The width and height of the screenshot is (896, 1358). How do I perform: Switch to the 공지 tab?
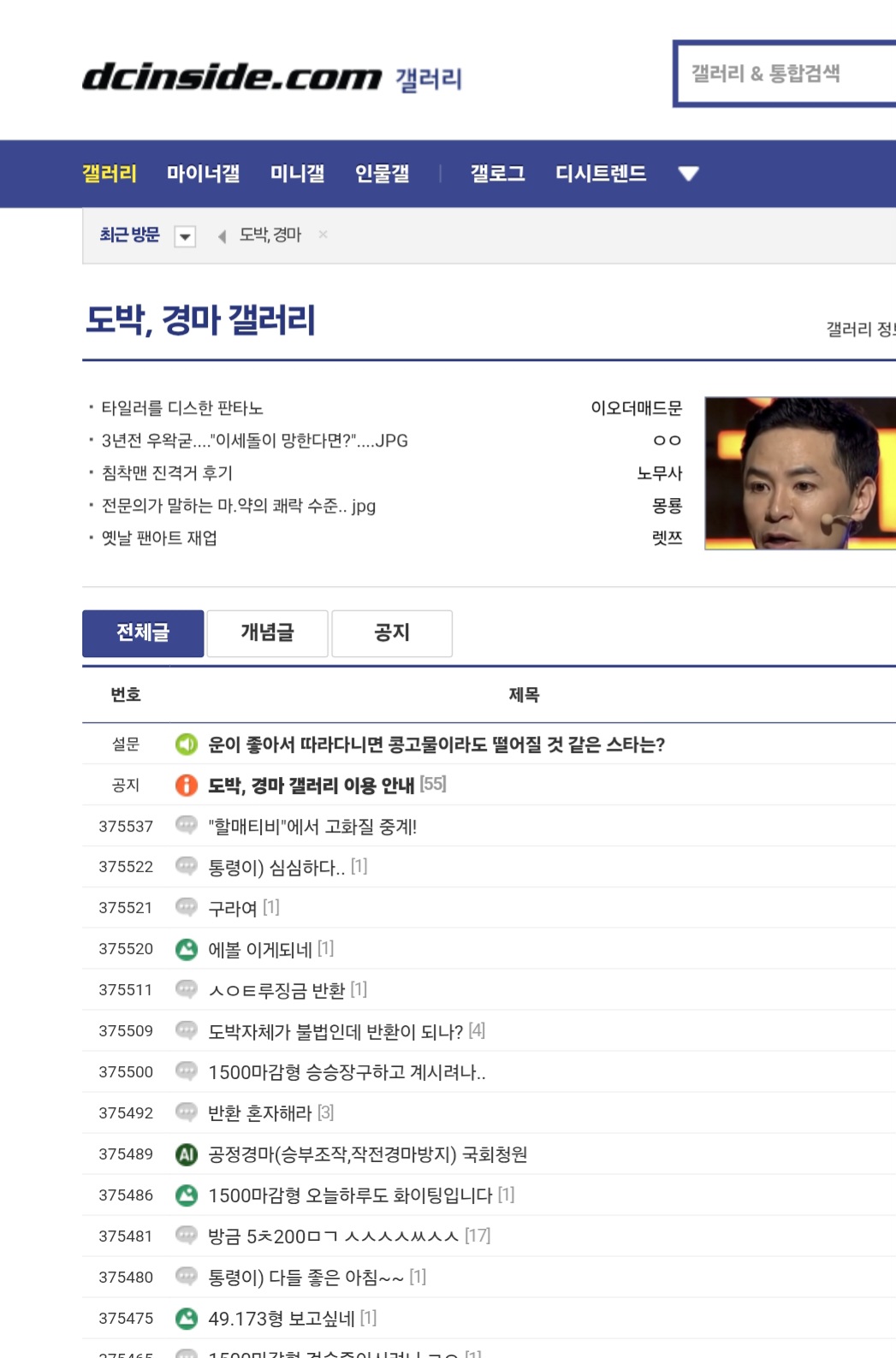[392, 633]
